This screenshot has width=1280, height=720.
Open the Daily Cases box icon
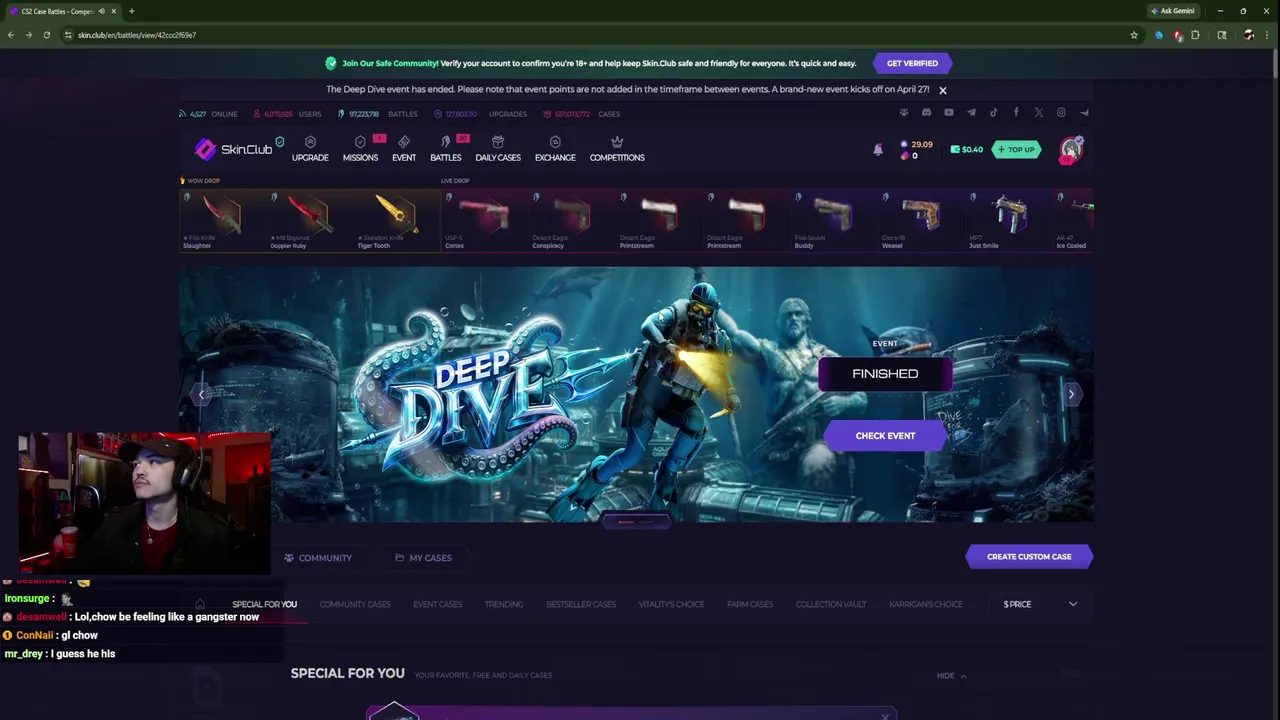pos(498,142)
